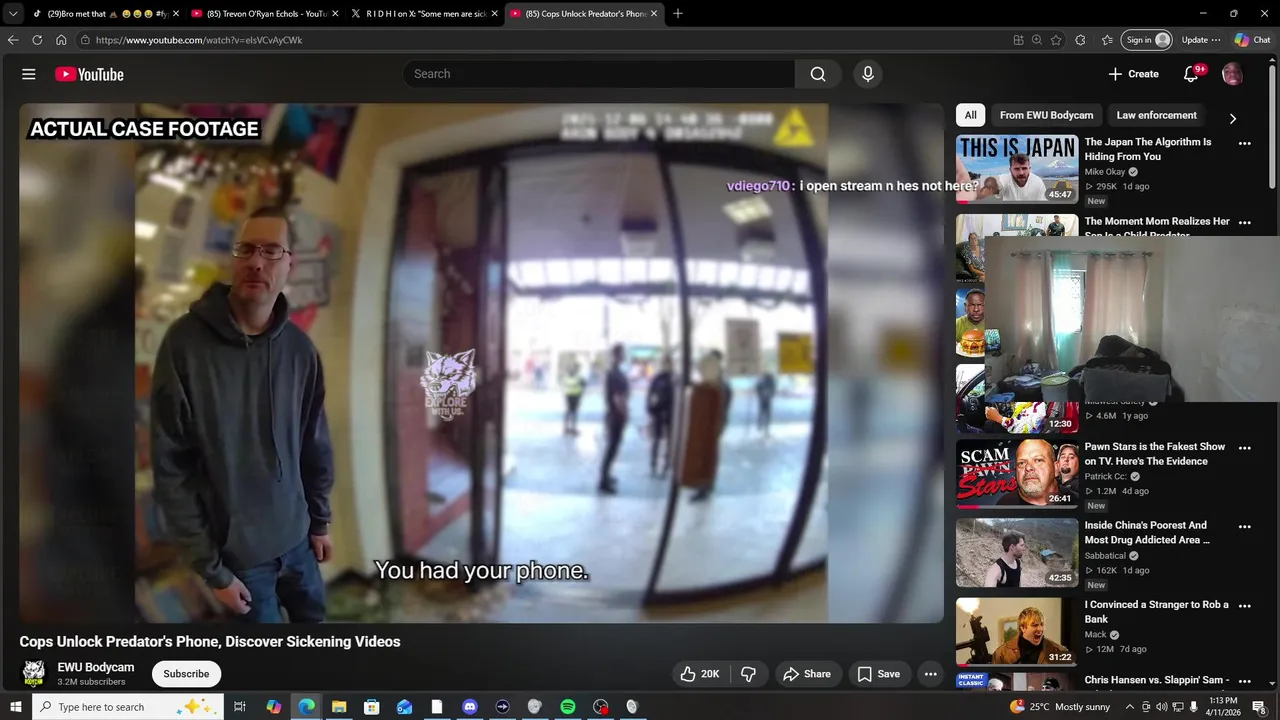This screenshot has width=1280, height=720.
Task: Select the From EWU Bodycam chip
Action: click(1046, 115)
